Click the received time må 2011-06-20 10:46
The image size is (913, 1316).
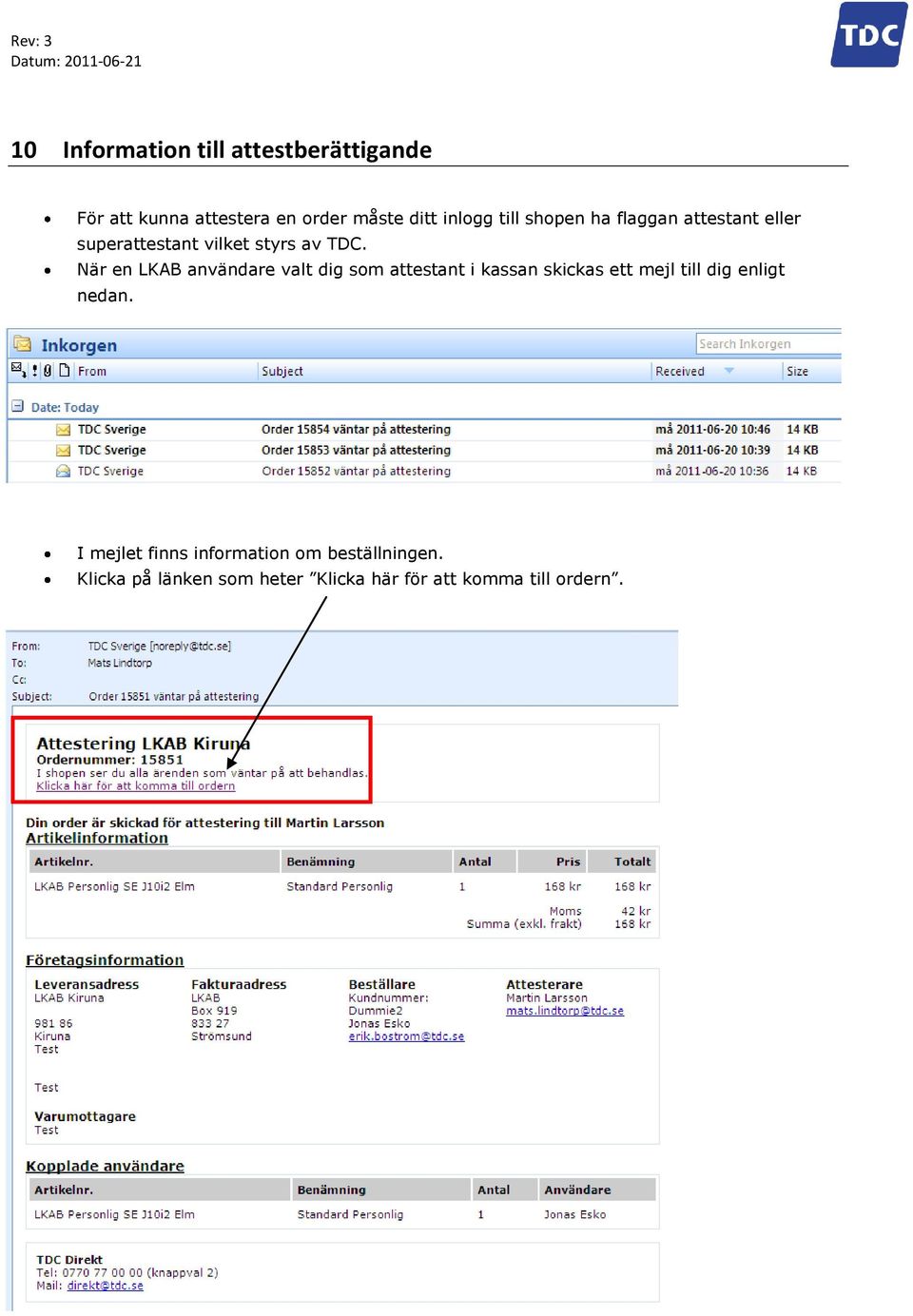point(713,430)
